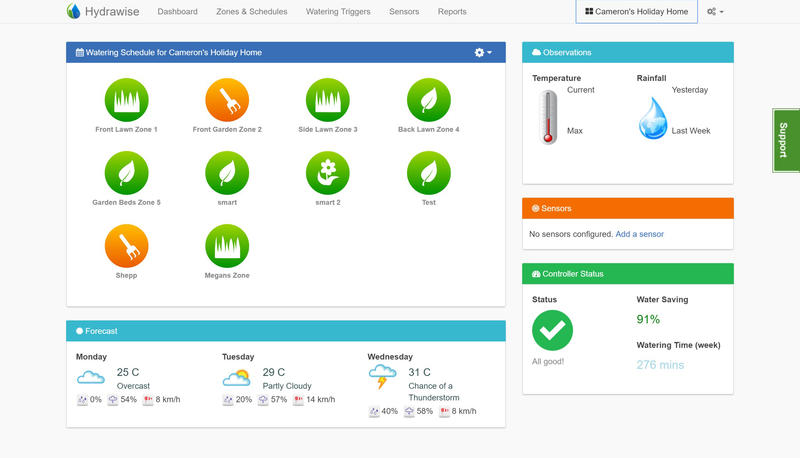Open the Watering Triggers menu item
800x458 pixels.
[x=338, y=11]
